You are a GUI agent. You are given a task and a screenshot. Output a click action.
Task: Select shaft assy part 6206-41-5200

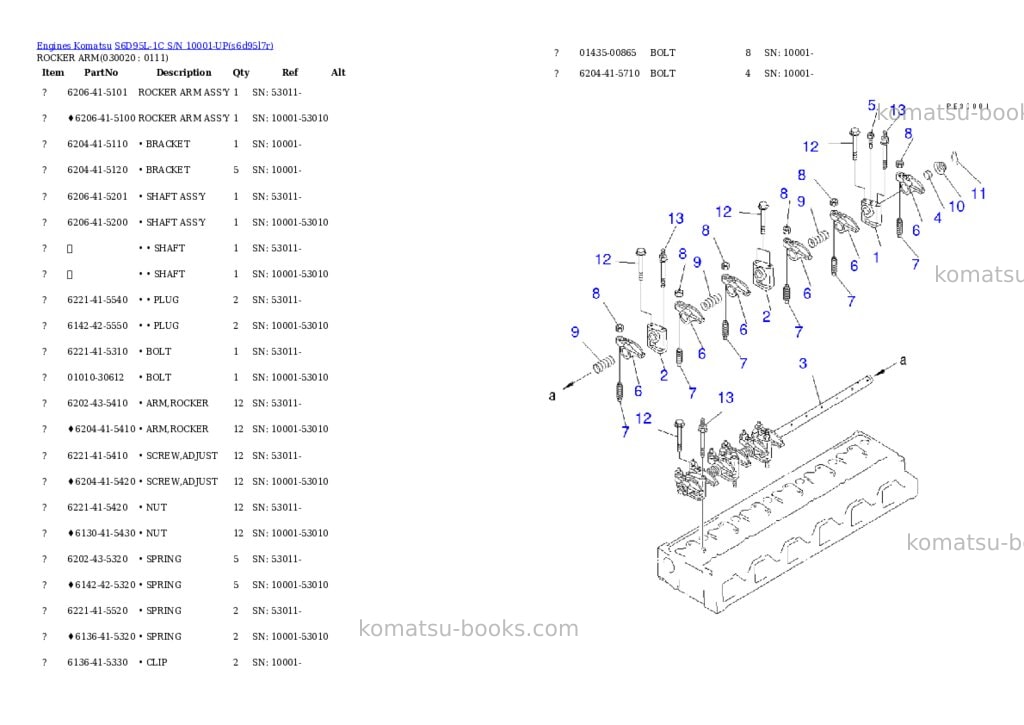pos(97,222)
